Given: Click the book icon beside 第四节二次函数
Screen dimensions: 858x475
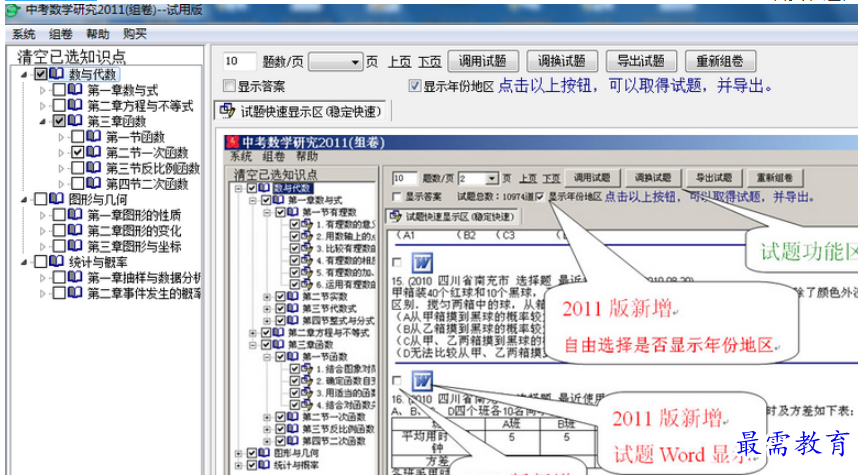Looking at the screenshot, I should pos(94,183).
